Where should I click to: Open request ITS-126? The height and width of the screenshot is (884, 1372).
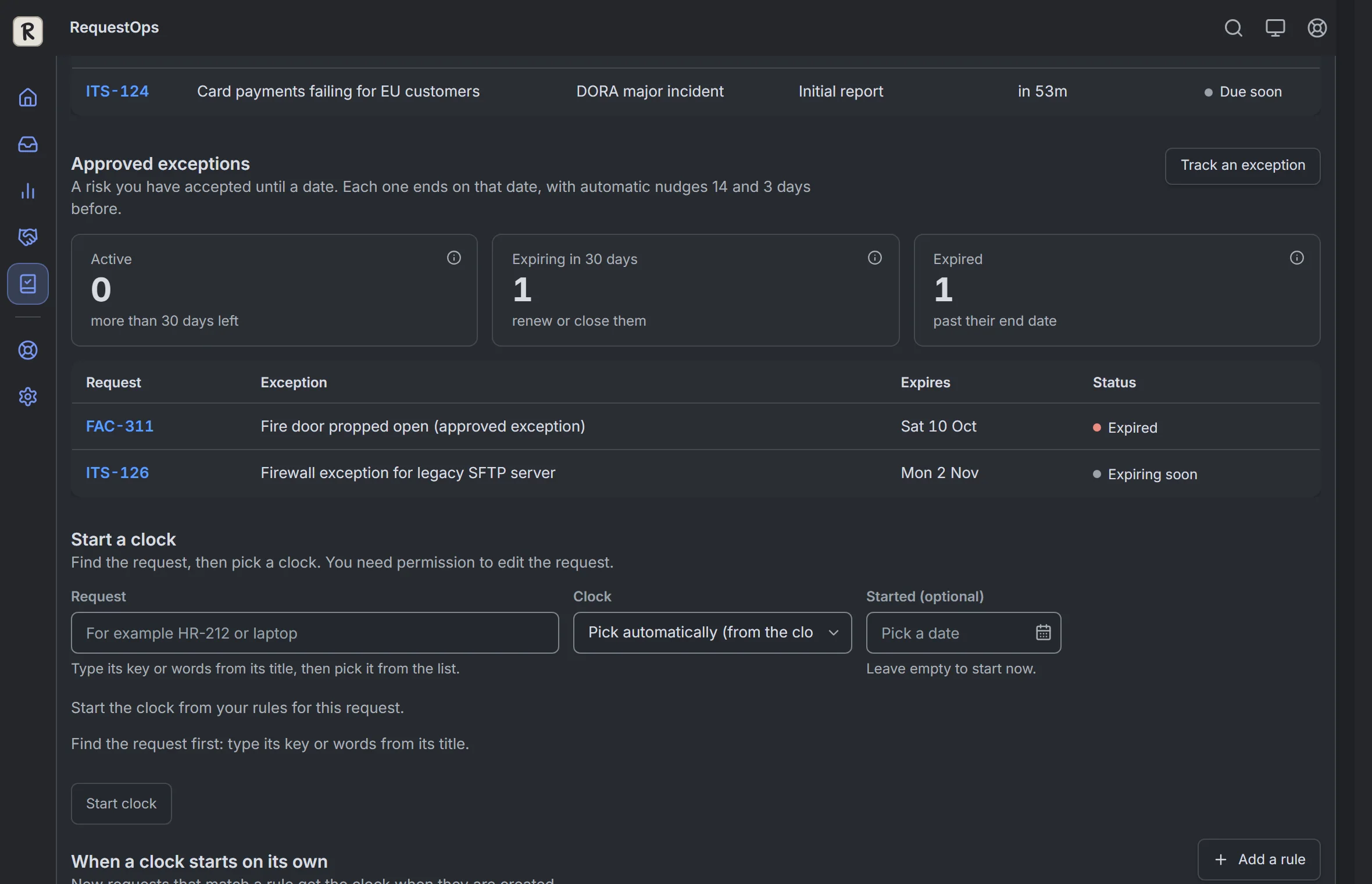point(117,473)
